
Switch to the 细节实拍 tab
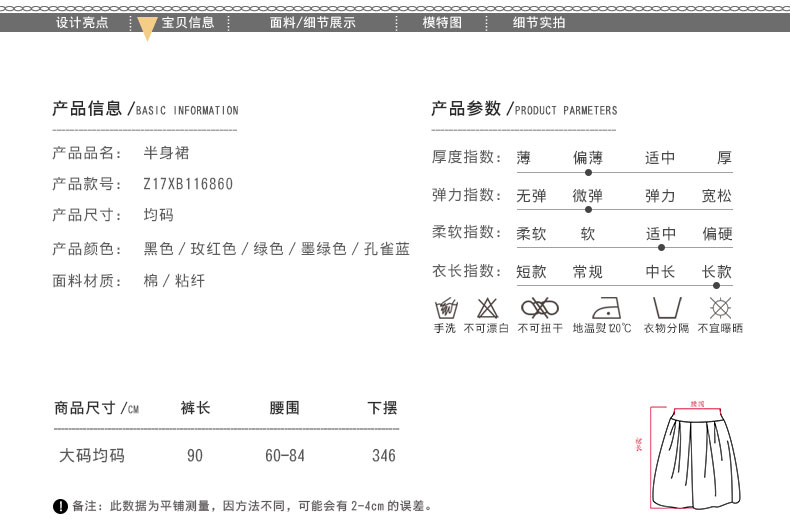(x=538, y=22)
